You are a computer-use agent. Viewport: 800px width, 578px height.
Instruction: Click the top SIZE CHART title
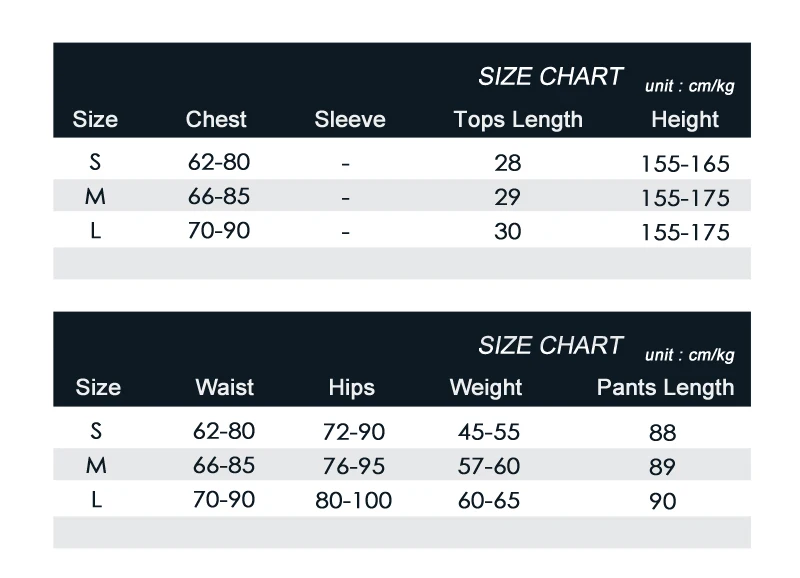(550, 77)
